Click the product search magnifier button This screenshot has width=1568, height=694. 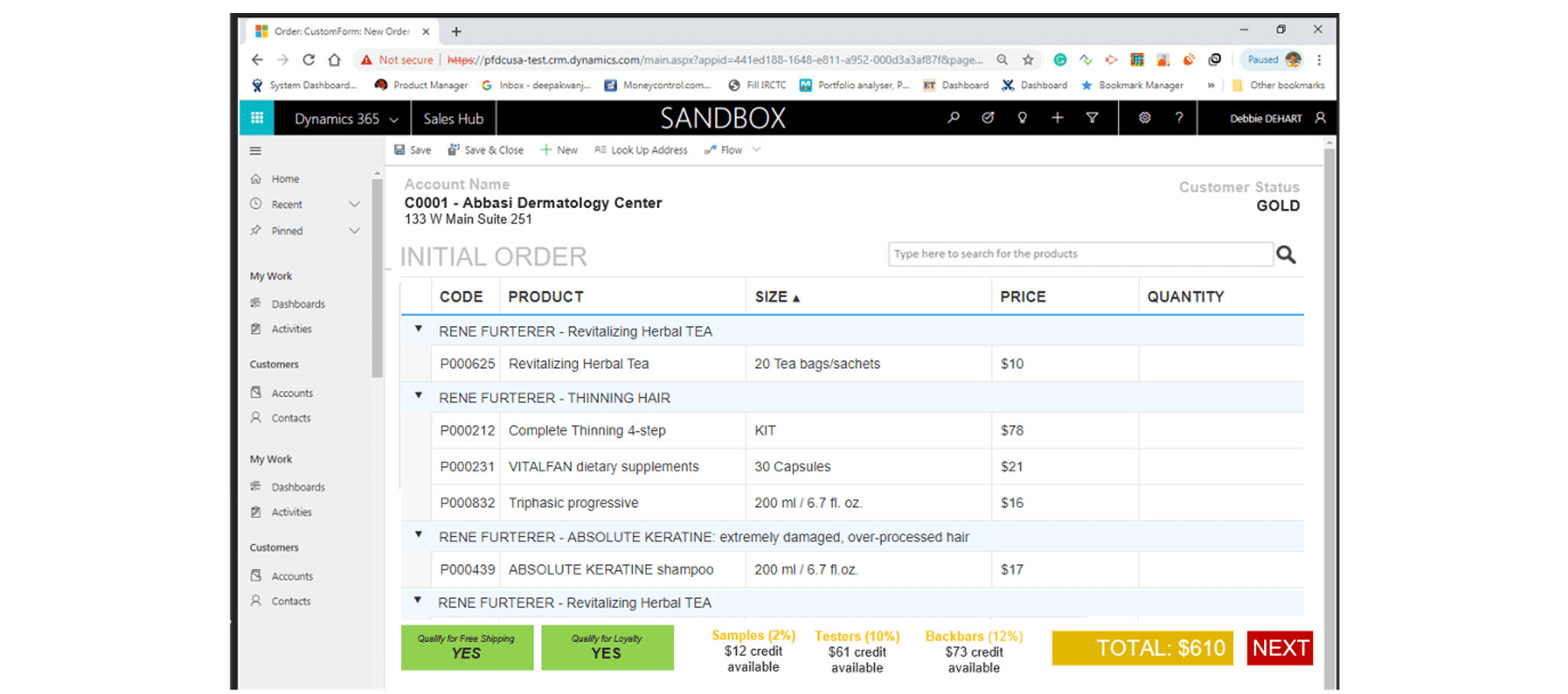[1286, 254]
